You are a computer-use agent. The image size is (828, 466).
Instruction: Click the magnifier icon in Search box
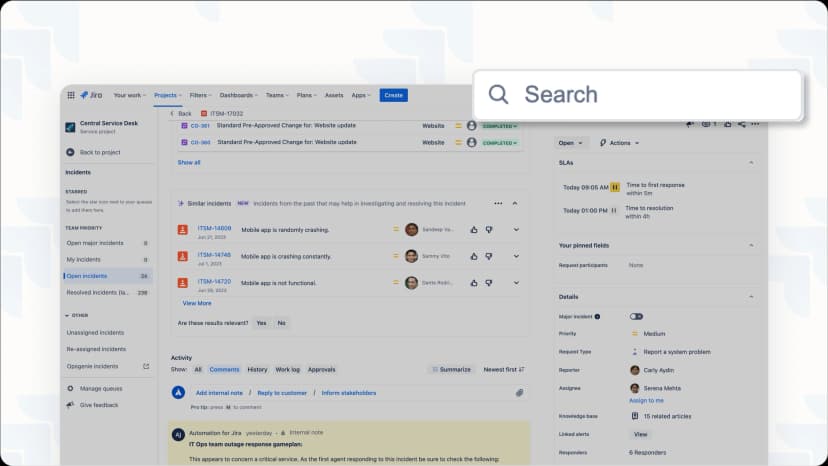(498, 95)
